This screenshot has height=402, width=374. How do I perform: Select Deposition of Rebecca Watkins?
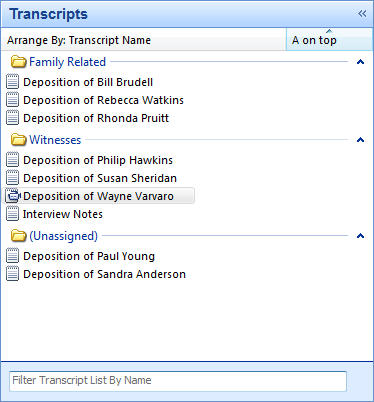coord(103,100)
